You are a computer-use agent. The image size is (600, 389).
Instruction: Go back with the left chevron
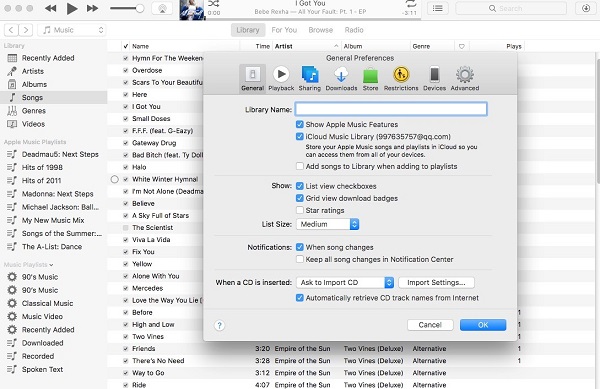[11, 30]
